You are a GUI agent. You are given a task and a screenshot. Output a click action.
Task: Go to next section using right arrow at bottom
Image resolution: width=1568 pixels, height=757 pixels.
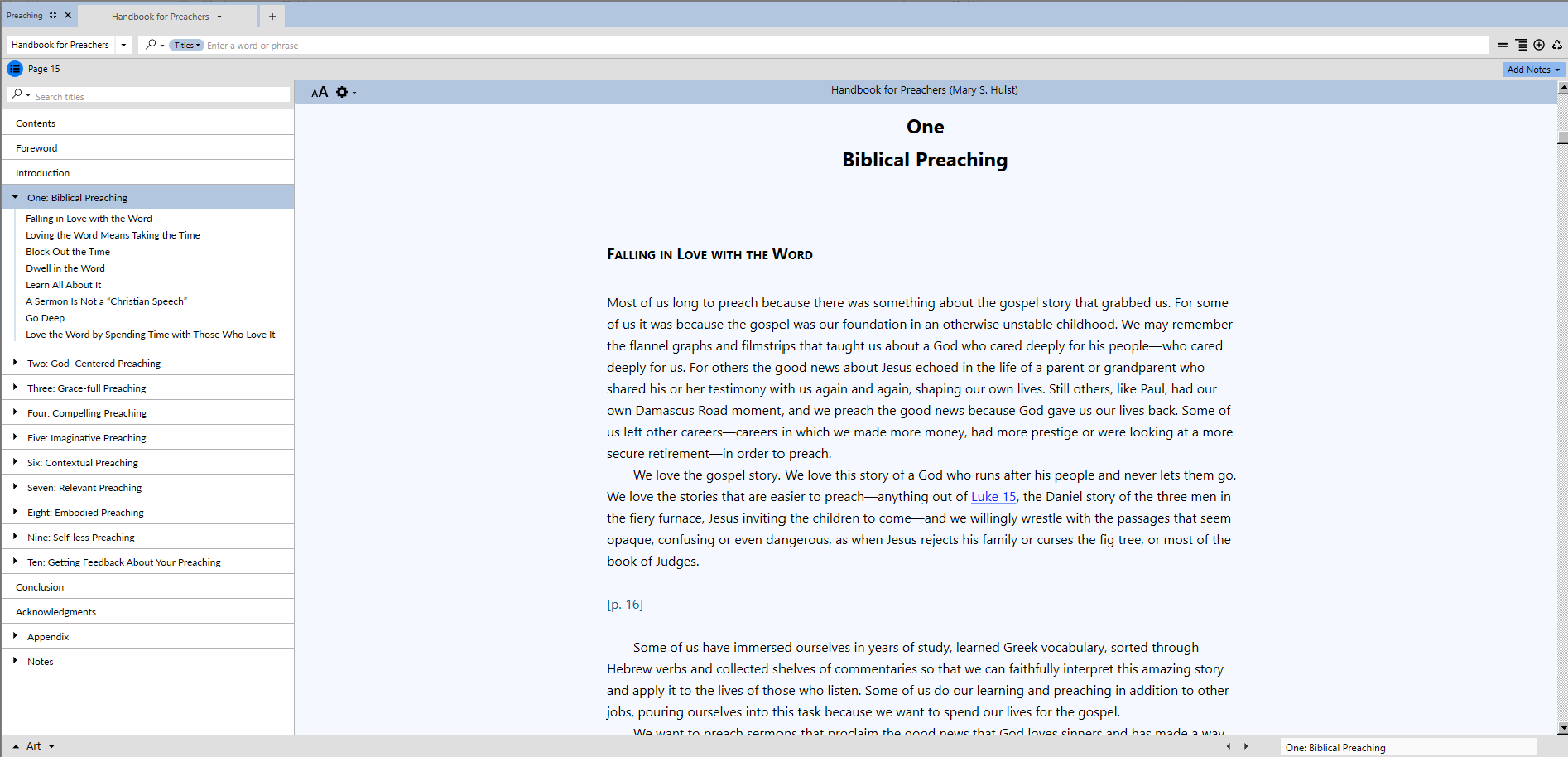[x=1246, y=746]
